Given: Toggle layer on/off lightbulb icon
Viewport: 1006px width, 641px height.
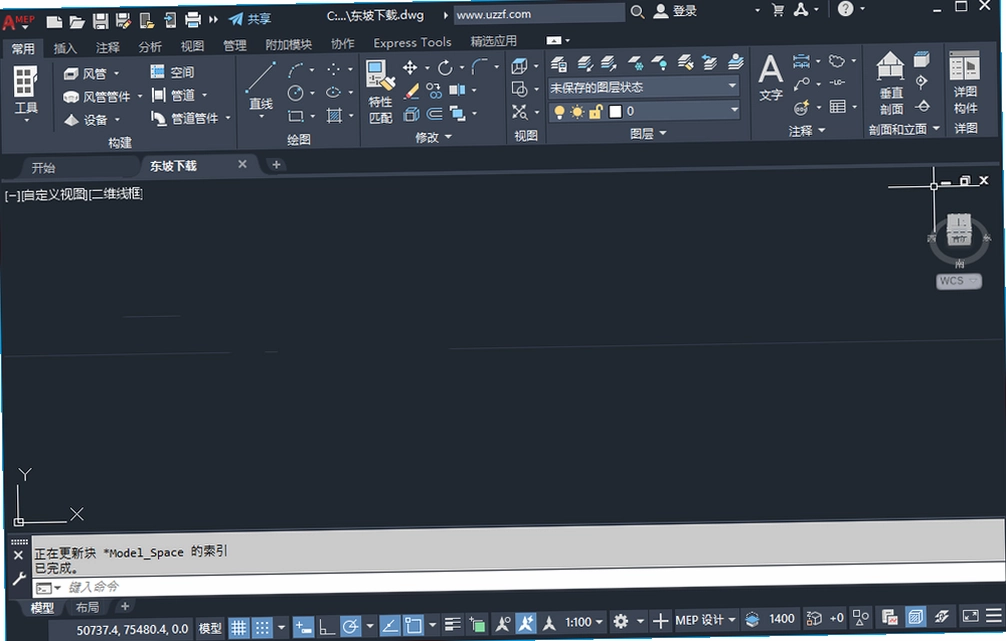Looking at the screenshot, I should click(x=559, y=112).
